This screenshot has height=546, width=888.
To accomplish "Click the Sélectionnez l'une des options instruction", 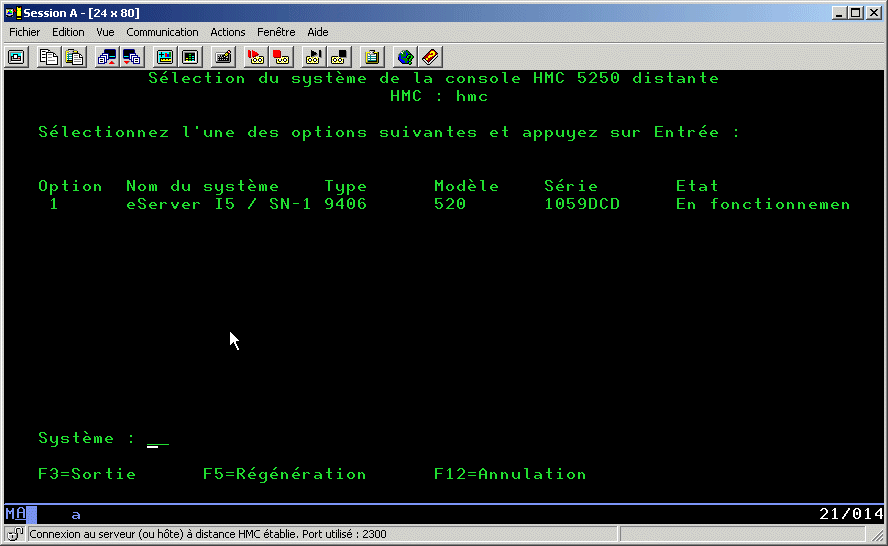I will pyautogui.click(x=389, y=133).
